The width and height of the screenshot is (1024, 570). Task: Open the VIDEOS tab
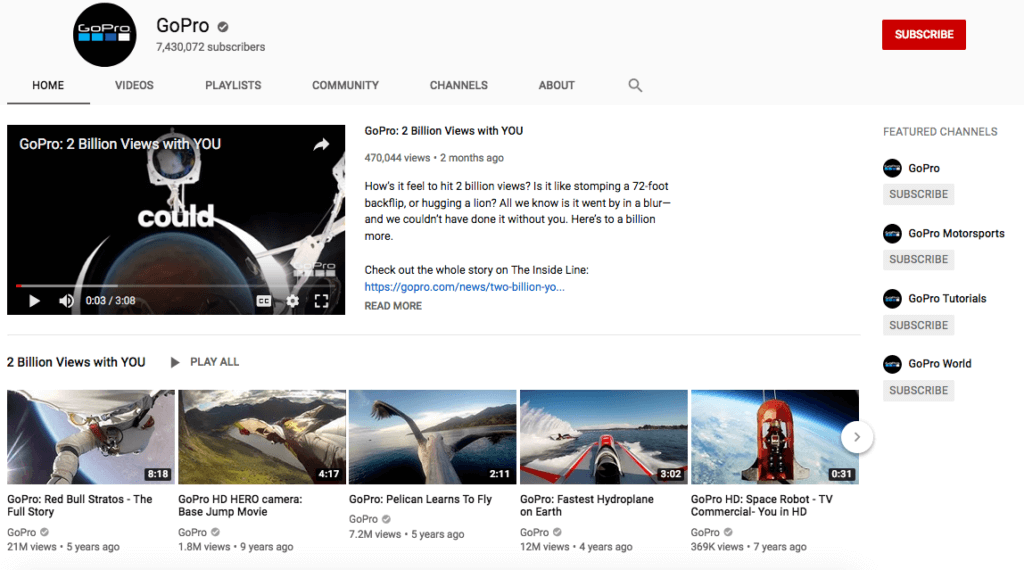[x=135, y=86]
